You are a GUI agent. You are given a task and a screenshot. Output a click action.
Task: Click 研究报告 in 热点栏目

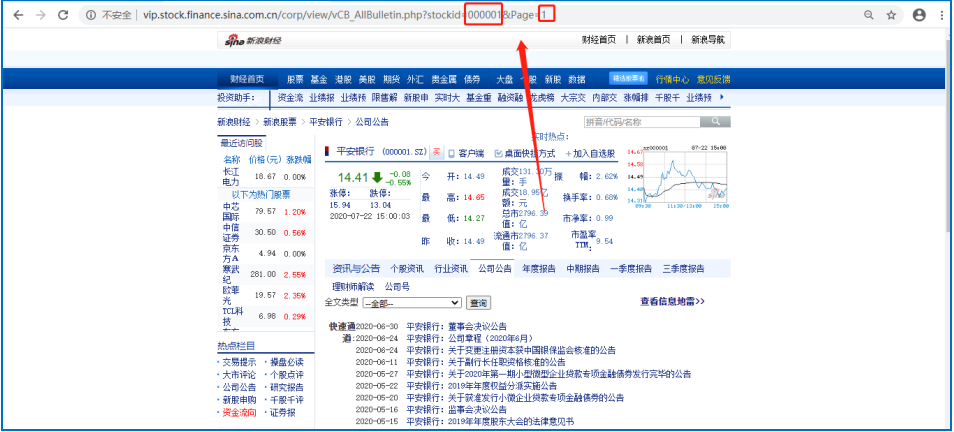click(x=287, y=387)
